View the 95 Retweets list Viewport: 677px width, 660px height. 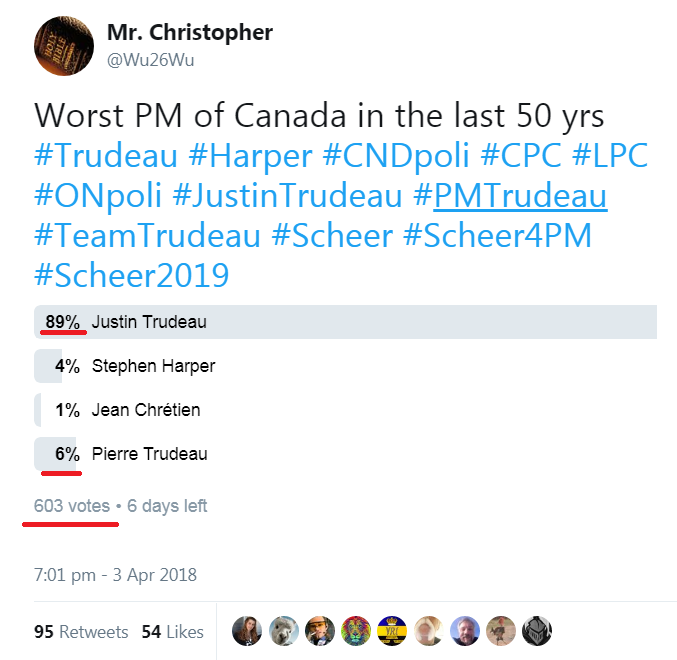(x=80, y=632)
